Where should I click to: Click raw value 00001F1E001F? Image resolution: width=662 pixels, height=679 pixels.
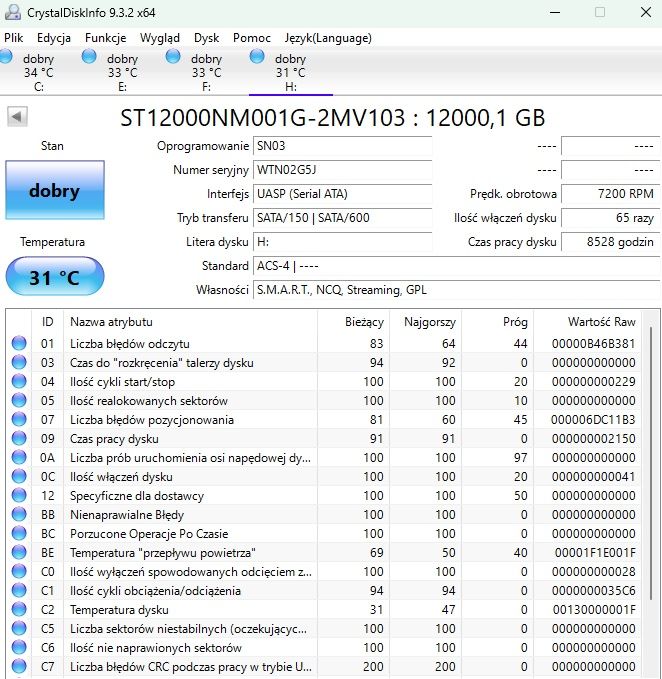click(595, 553)
